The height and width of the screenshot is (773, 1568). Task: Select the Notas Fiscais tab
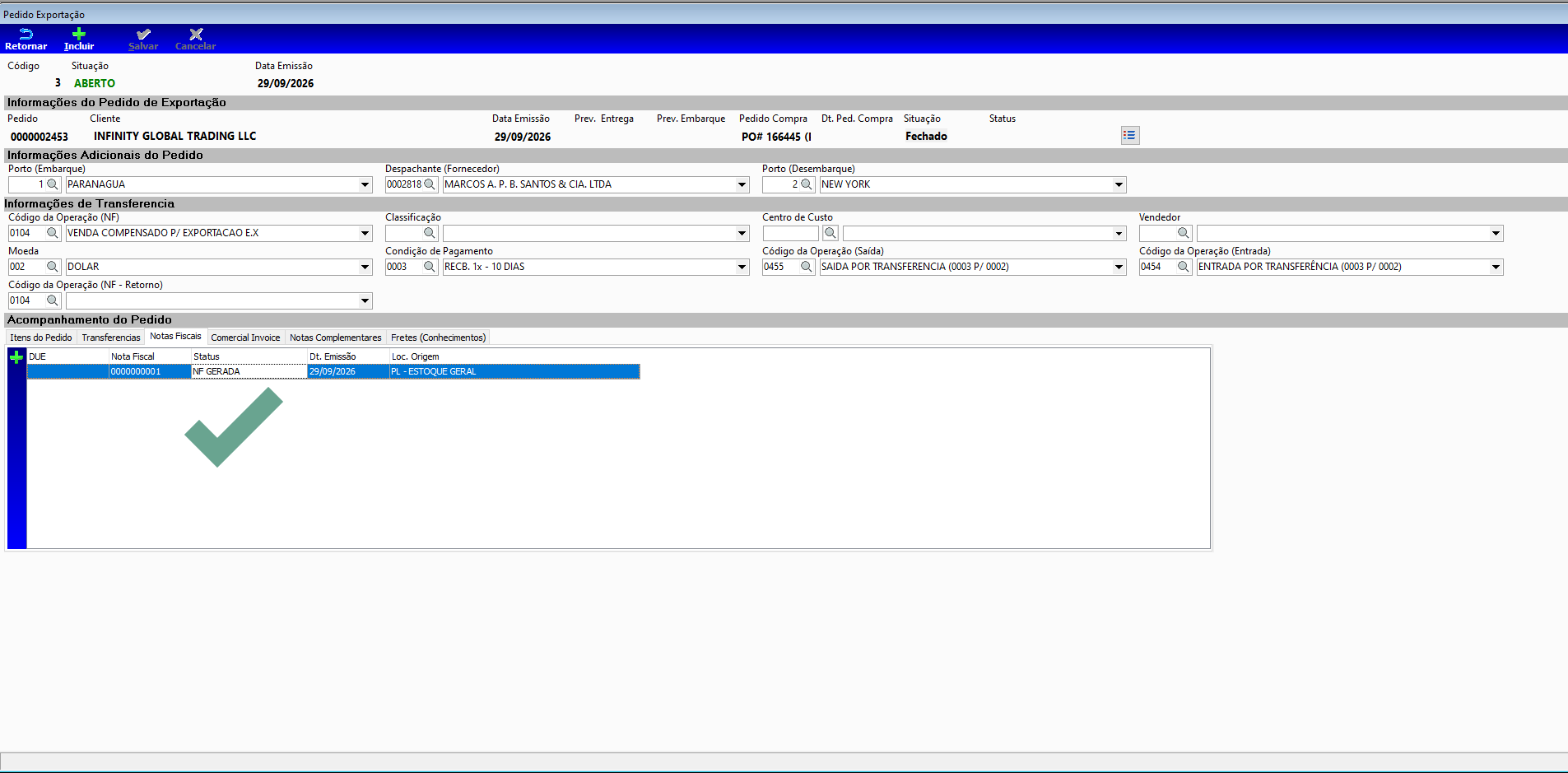click(x=175, y=336)
